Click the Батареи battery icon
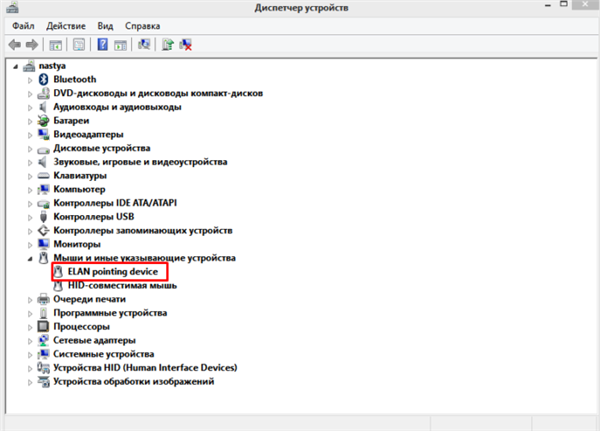 click(43, 121)
